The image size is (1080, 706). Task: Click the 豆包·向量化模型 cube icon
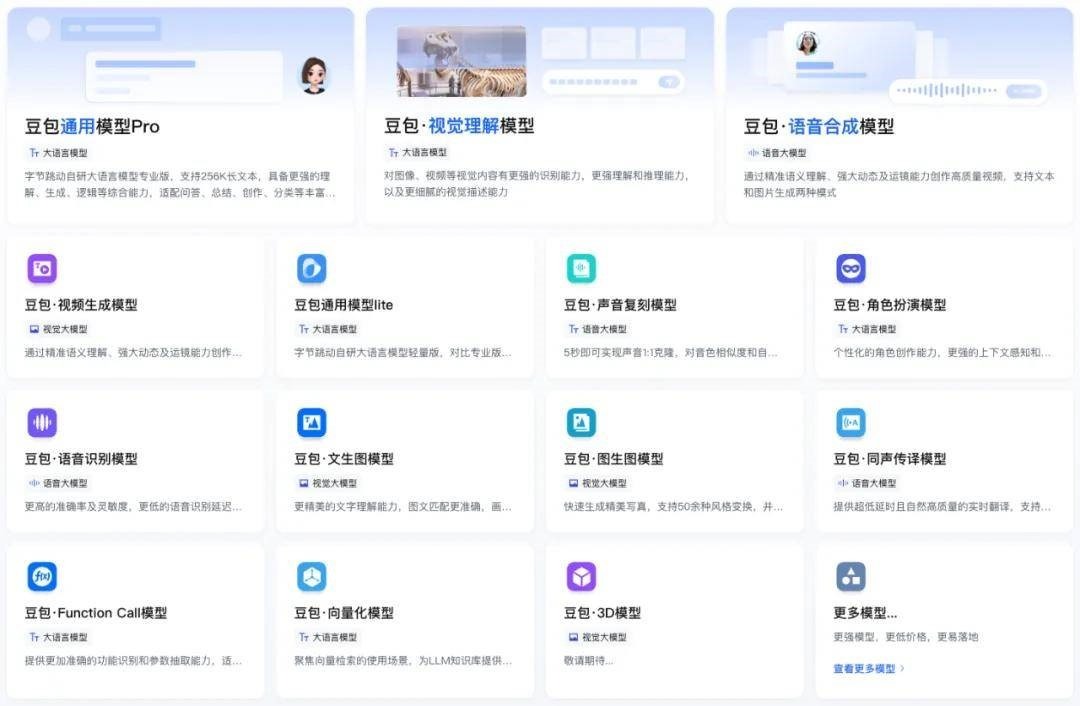312,577
